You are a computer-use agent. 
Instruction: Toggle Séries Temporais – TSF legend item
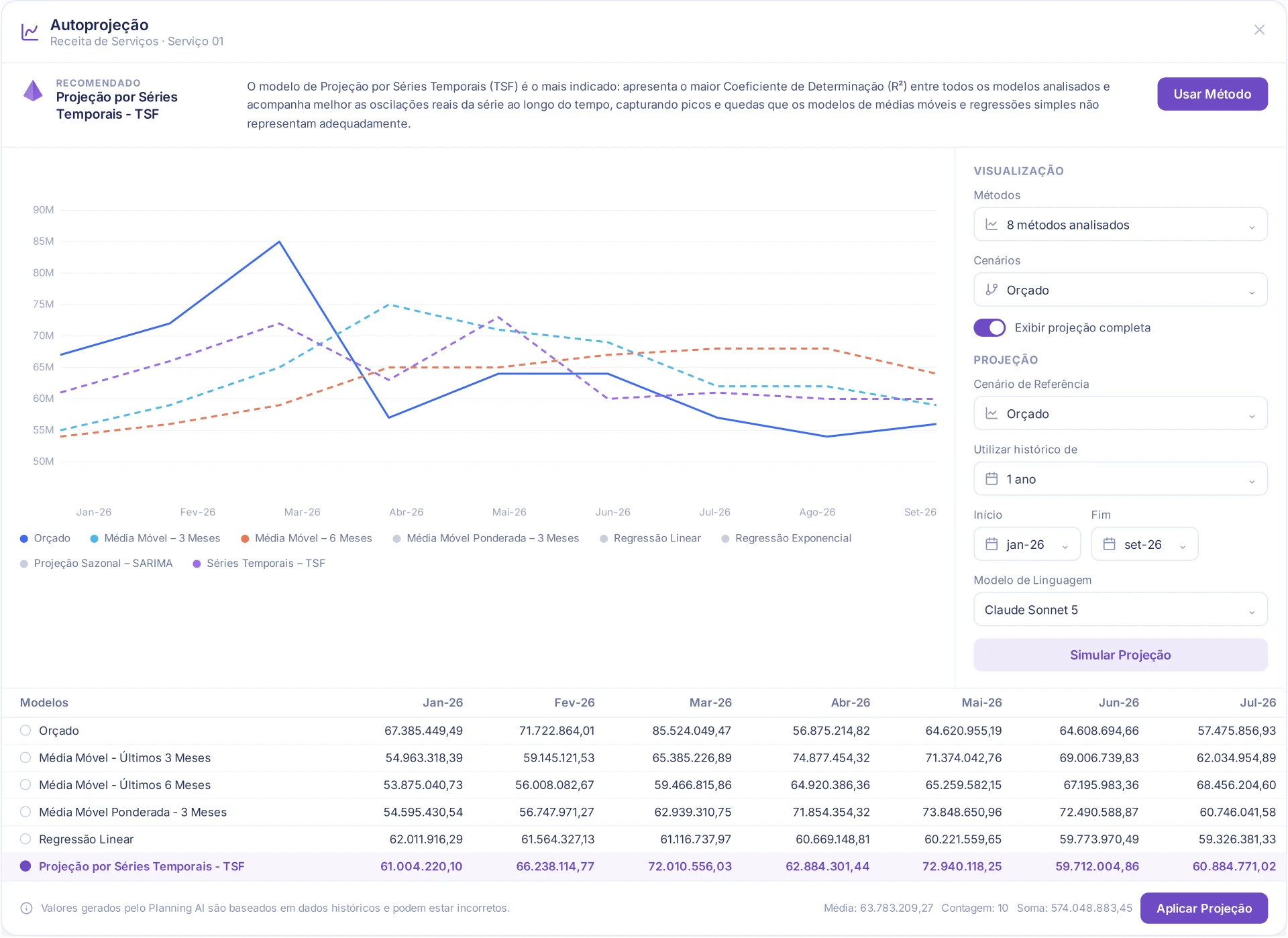click(259, 564)
